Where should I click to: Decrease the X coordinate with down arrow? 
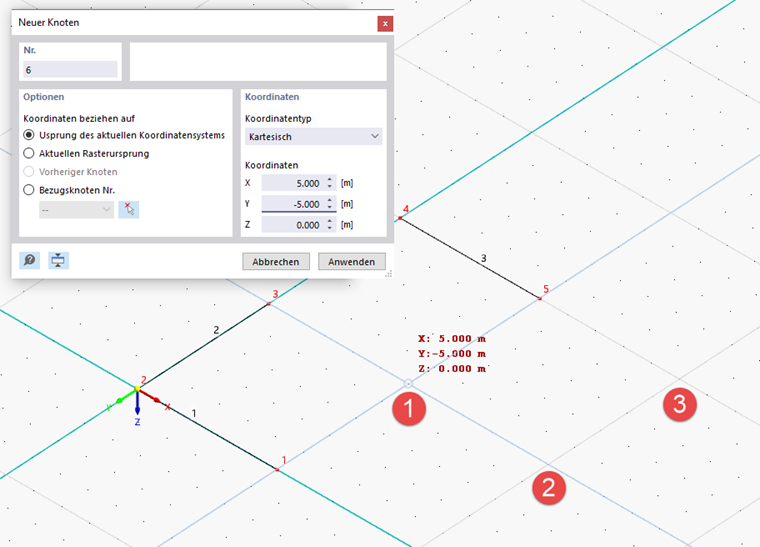pyautogui.click(x=330, y=187)
